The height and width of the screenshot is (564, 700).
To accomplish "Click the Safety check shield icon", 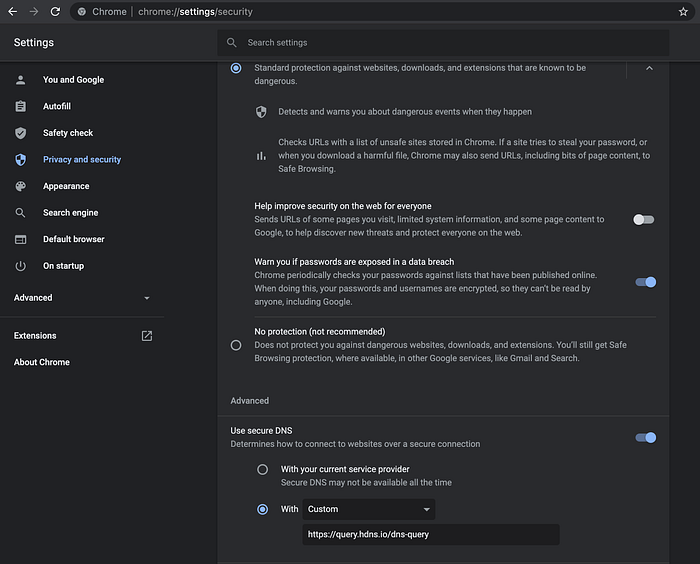I will 21,133.
